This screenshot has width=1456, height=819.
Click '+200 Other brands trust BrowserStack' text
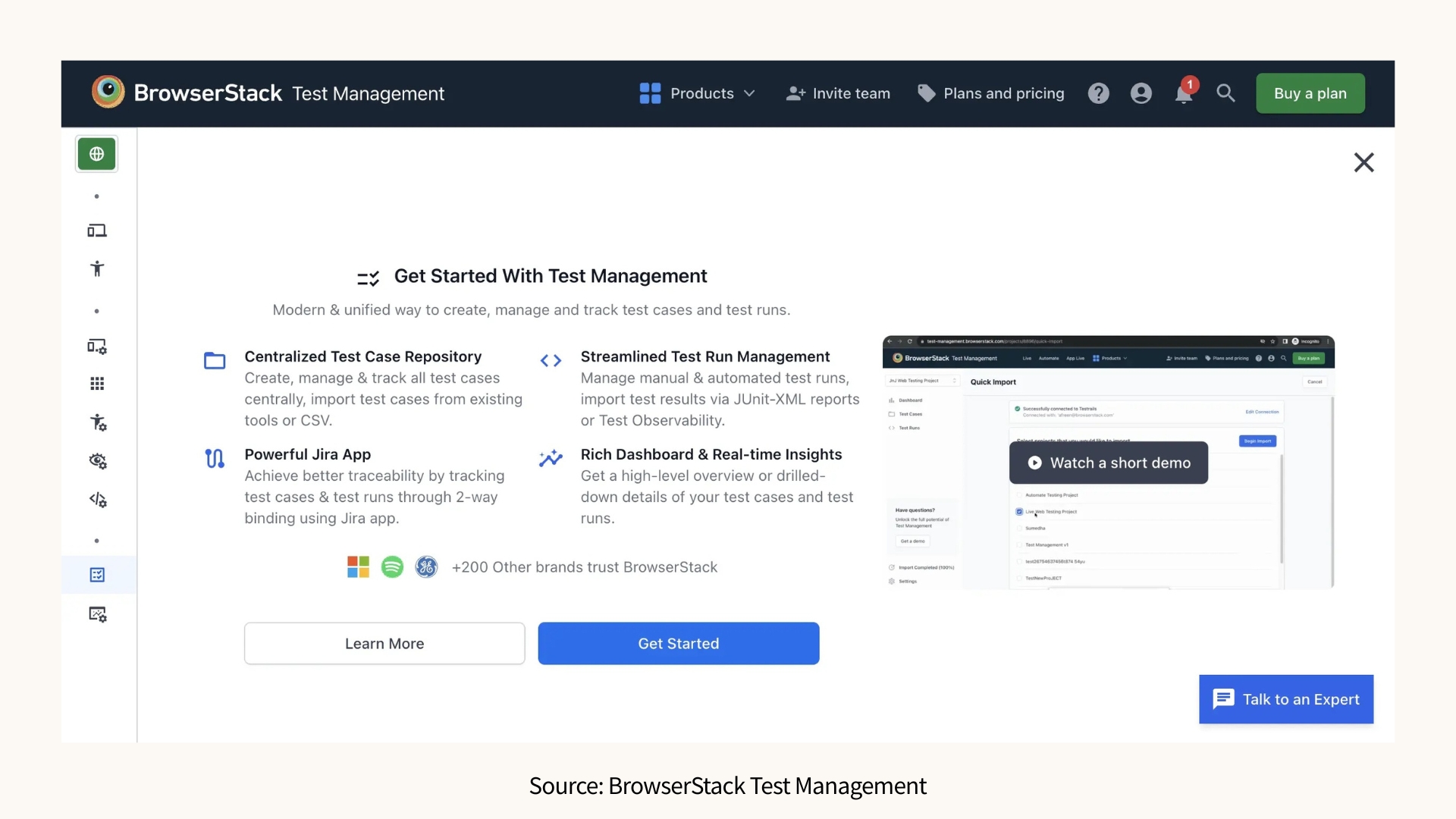(x=585, y=567)
